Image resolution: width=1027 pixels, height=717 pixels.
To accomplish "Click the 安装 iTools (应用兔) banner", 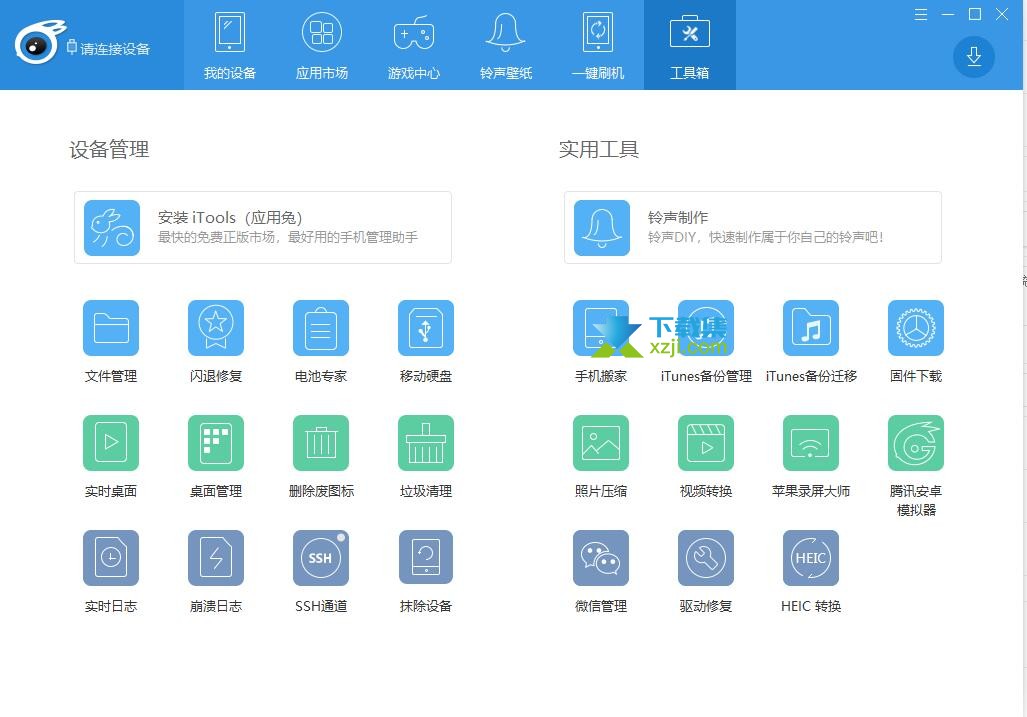I will click(x=263, y=228).
